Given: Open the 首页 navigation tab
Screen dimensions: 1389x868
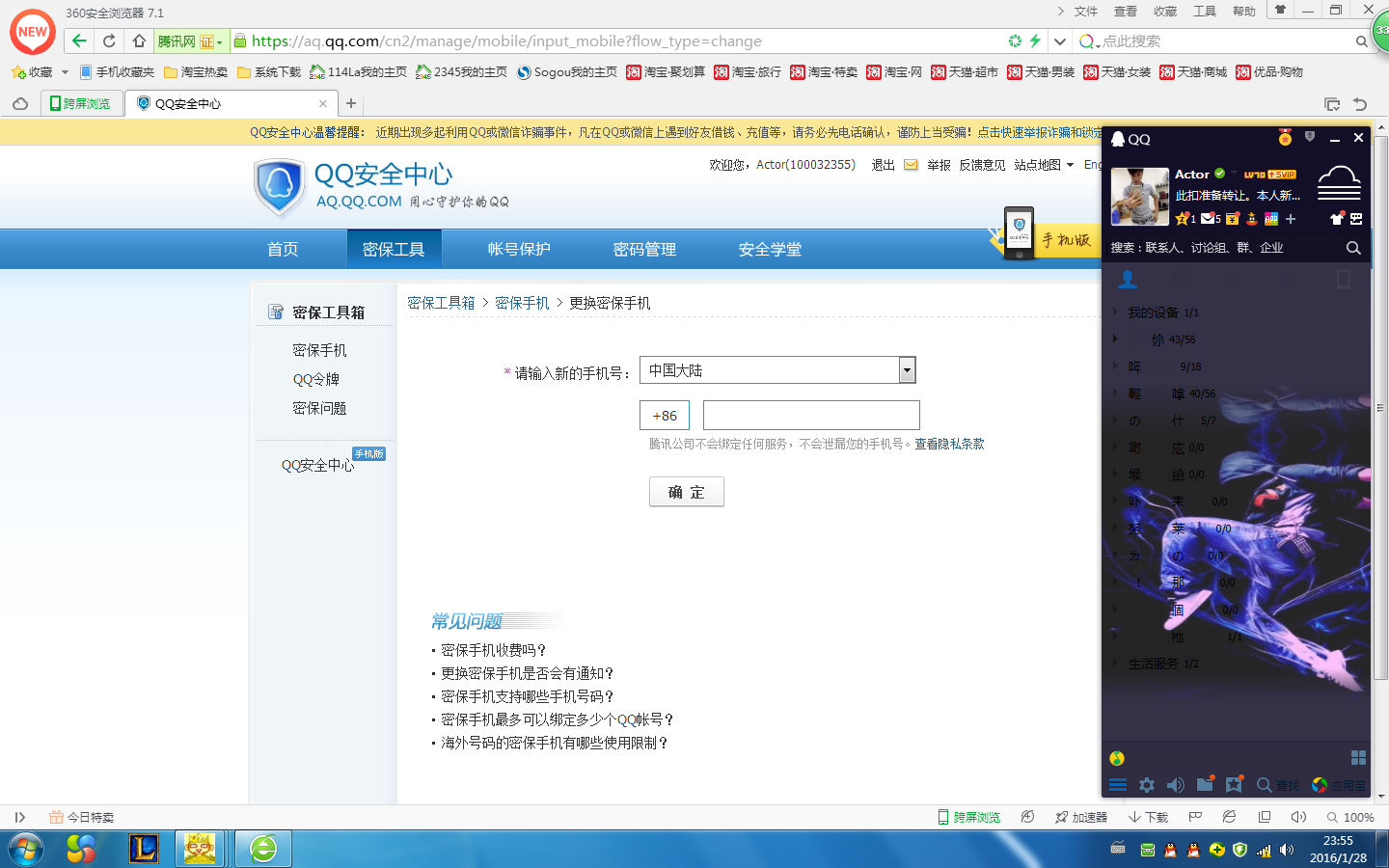Looking at the screenshot, I should [x=283, y=249].
